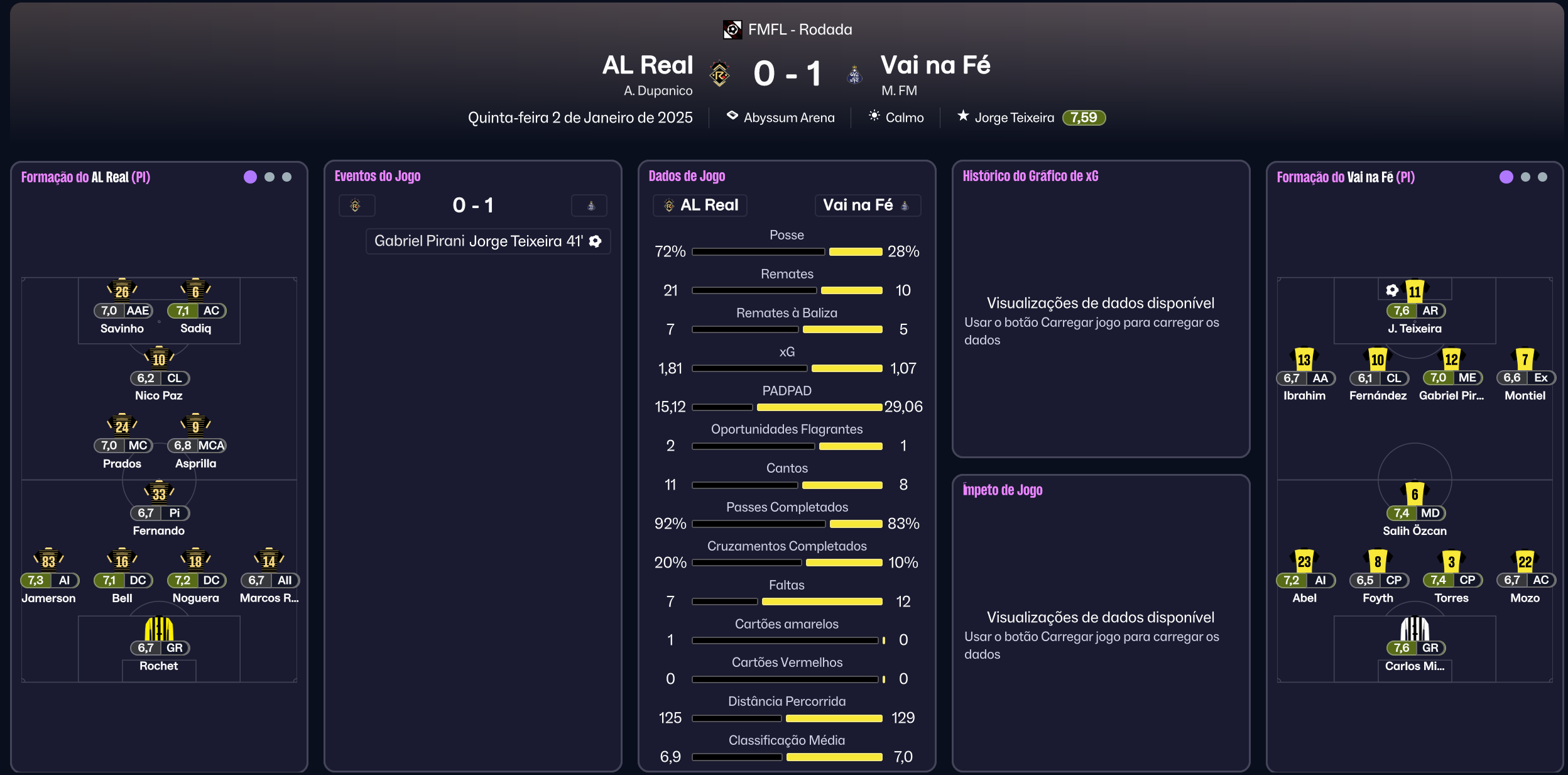Click Carlos Mi... goalkeeper shirt icon
The width and height of the screenshot is (1568, 775).
pyautogui.click(x=1414, y=628)
